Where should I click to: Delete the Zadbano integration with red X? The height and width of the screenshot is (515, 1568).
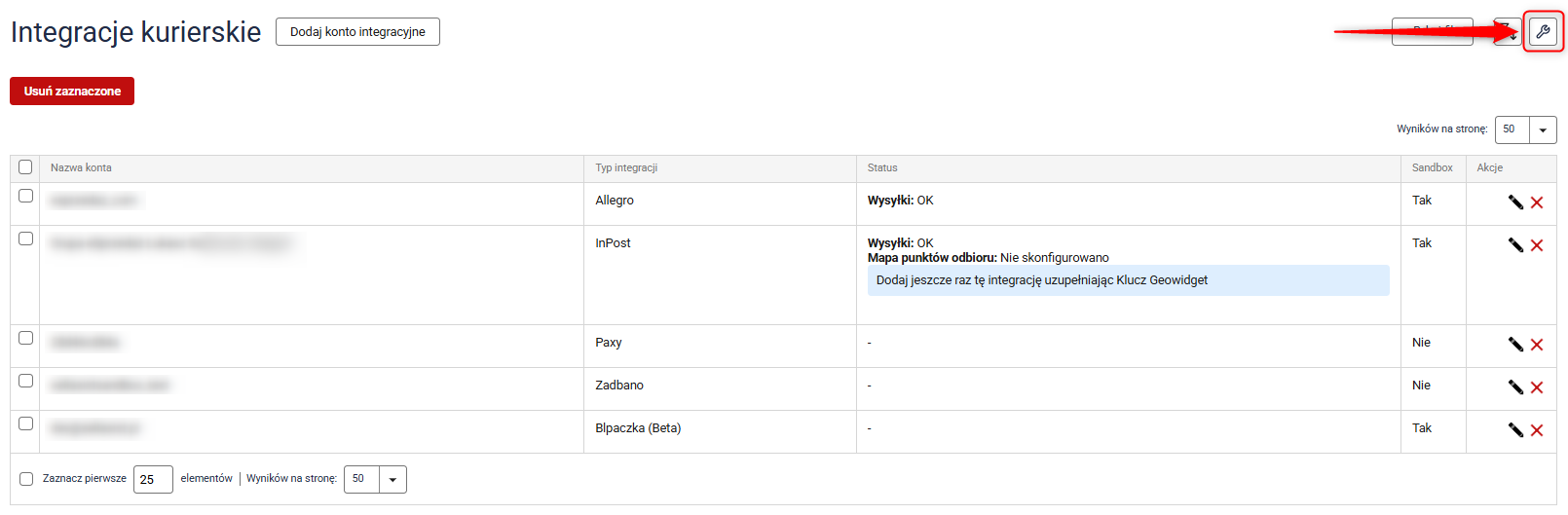[x=1537, y=387]
